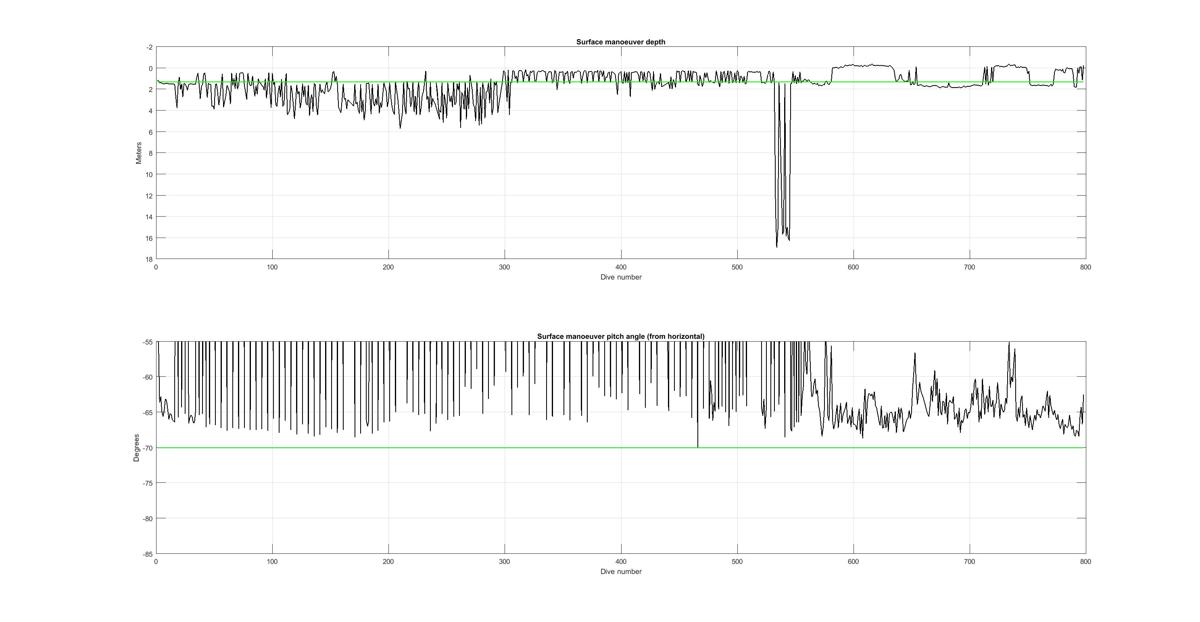Click dive number "400" tick under the depth plot

(621, 267)
